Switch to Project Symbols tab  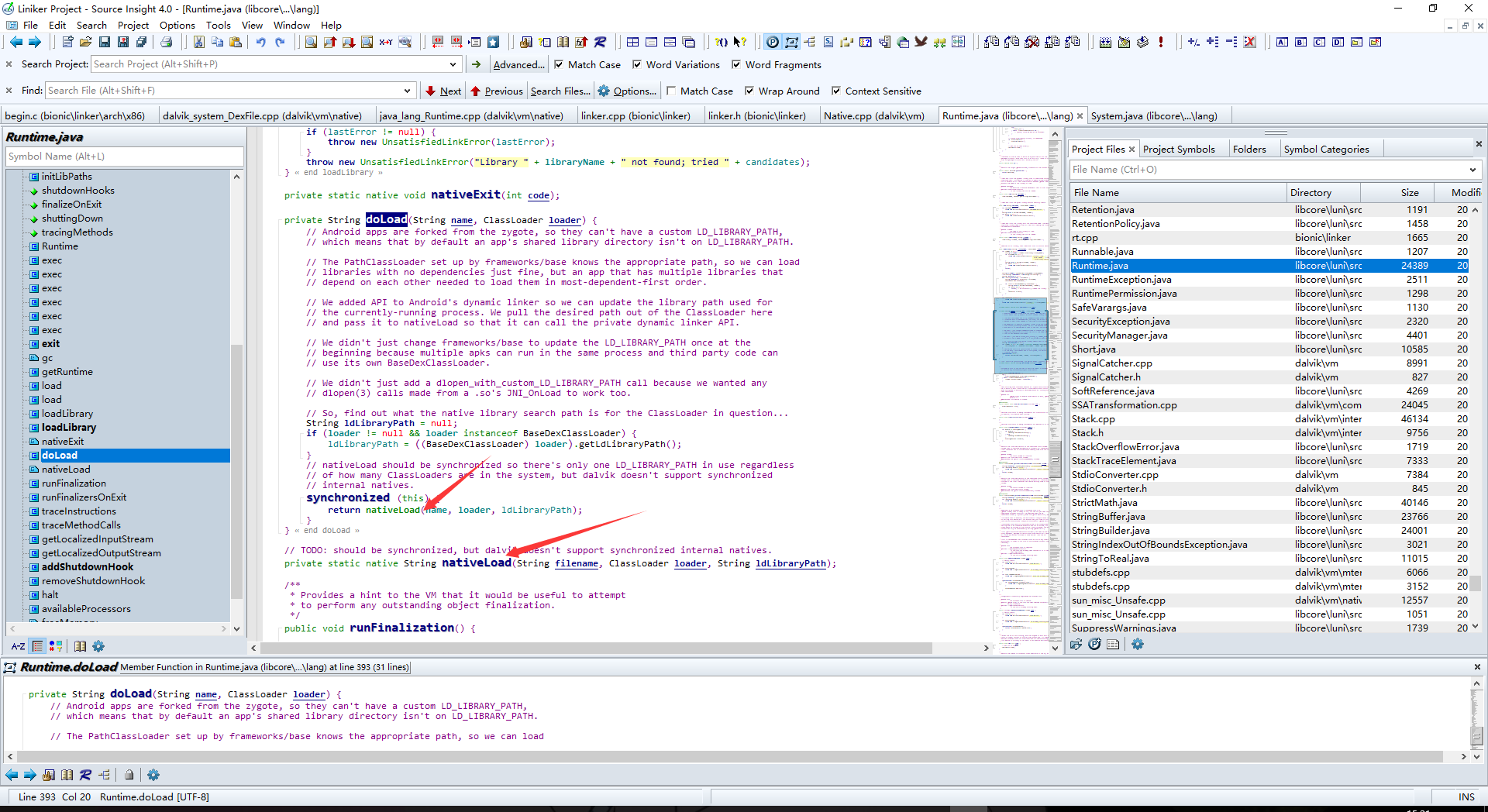click(1179, 149)
